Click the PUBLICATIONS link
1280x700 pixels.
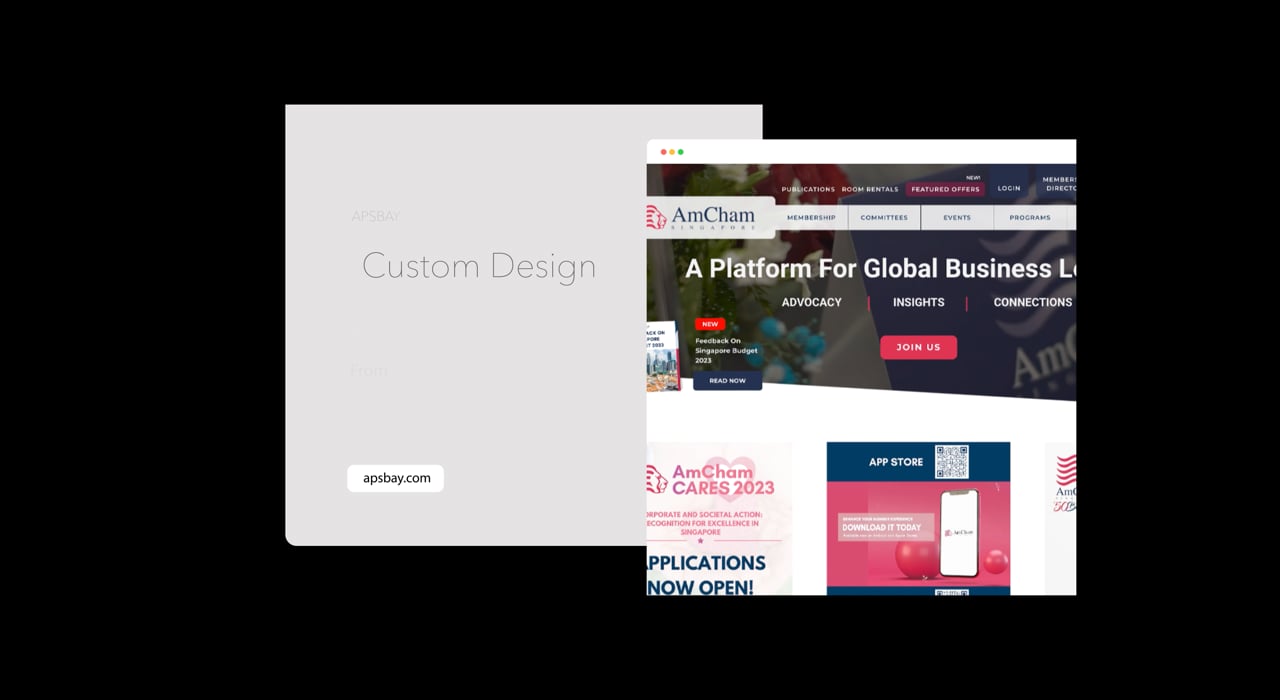(808, 189)
